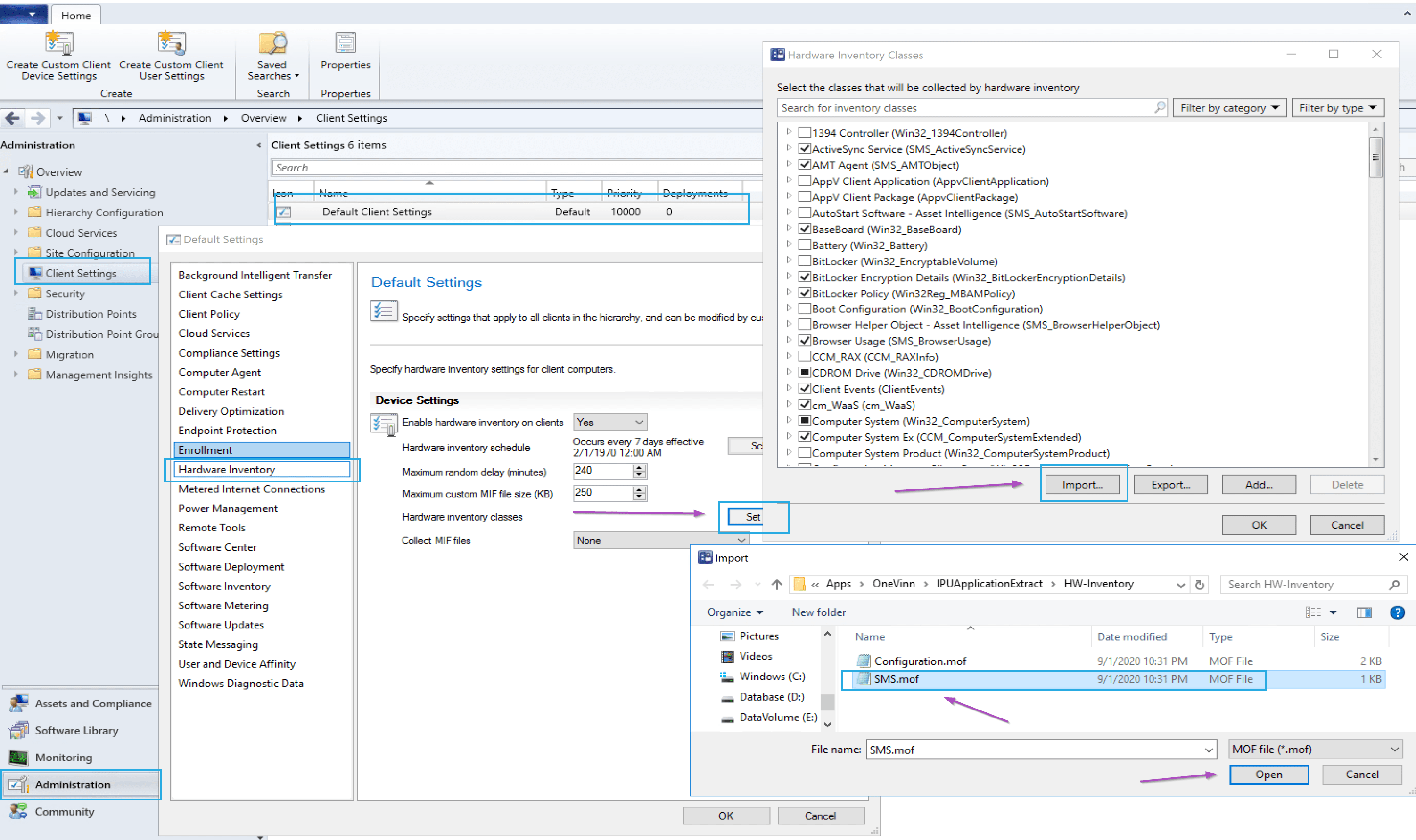Screen dimensions: 1416x840
Task: Click Open button in Import dialog
Action: pyautogui.click(x=1268, y=775)
